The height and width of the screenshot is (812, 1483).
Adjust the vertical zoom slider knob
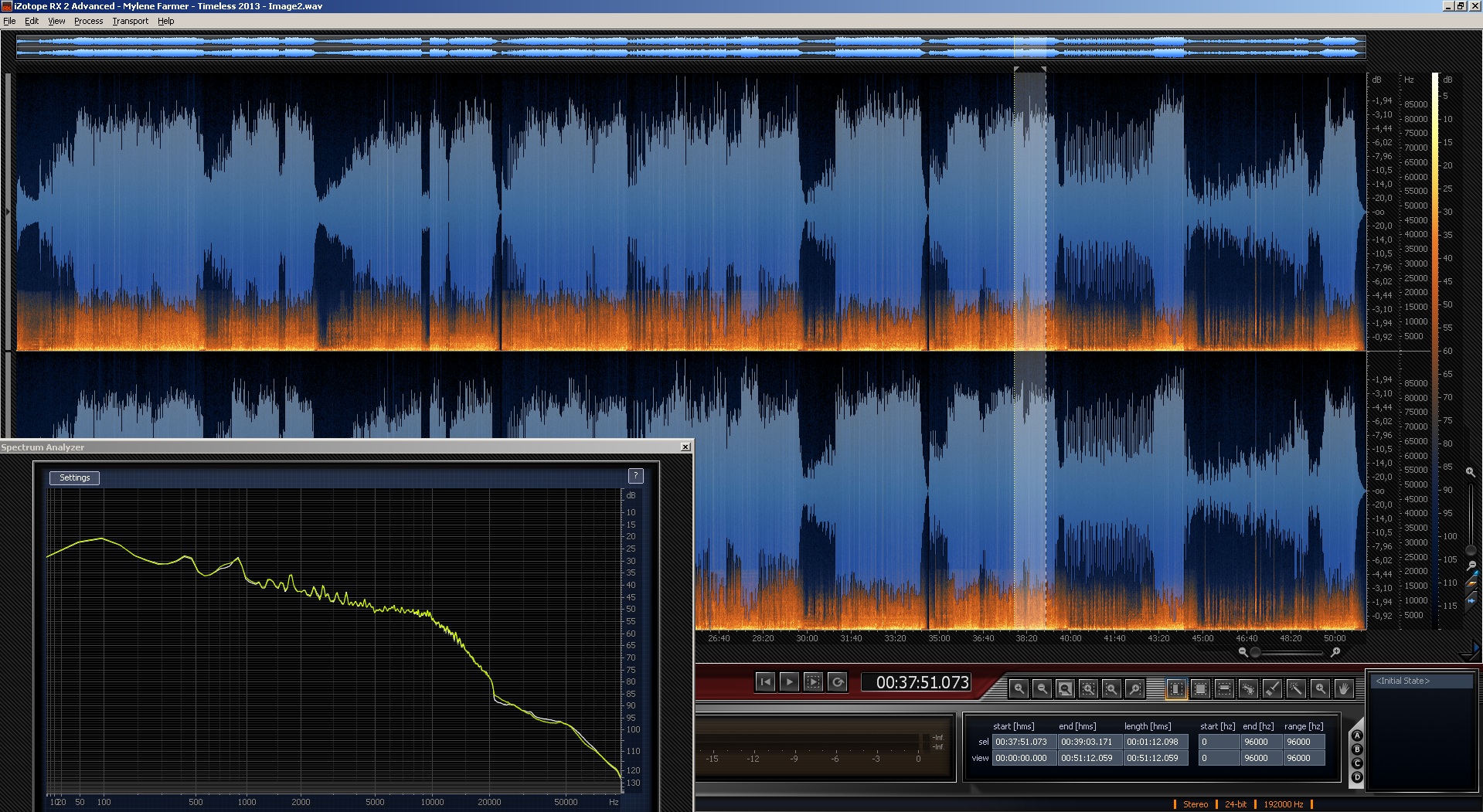(1471, 551)
